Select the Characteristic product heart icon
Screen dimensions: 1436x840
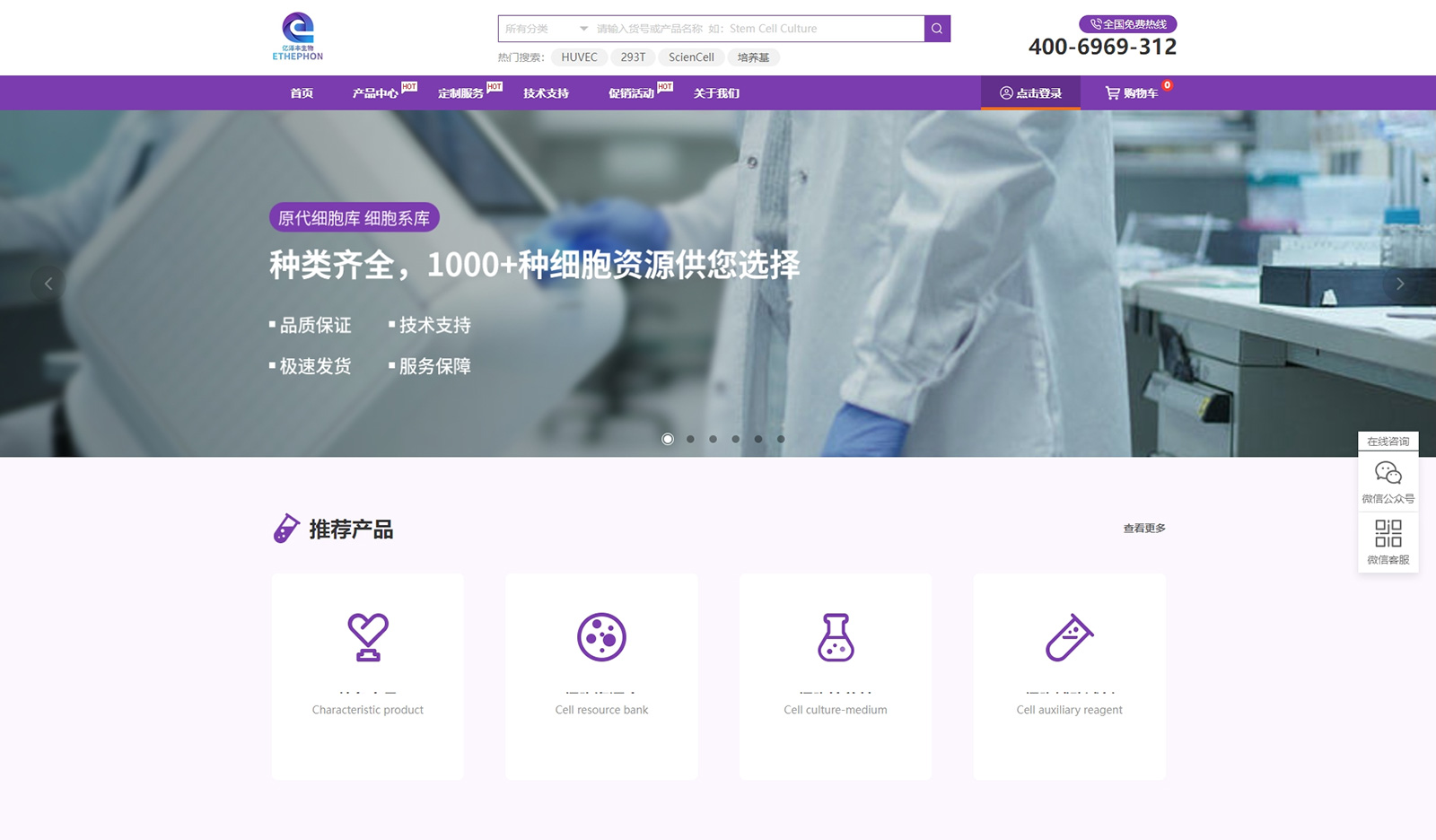[x=368, y=636]
